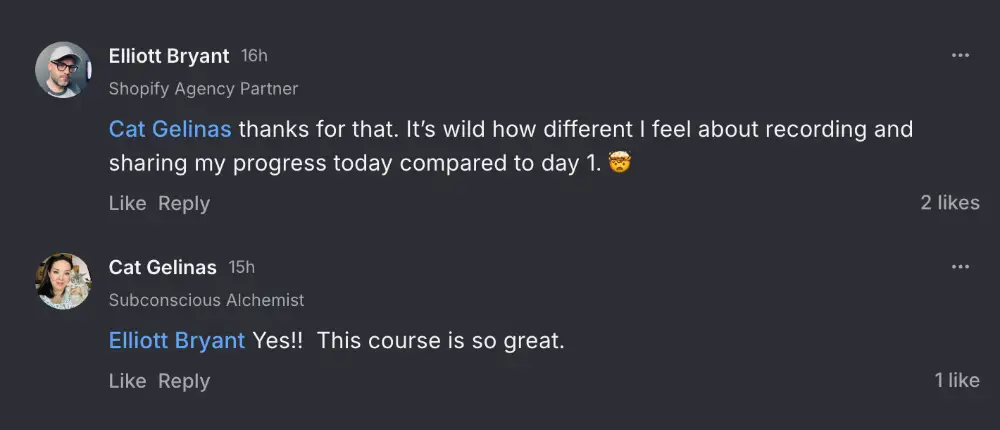Screen dimensions: 1000x430
Task: Click the Subconscious Alchemist headline
Action: (206, 300)
